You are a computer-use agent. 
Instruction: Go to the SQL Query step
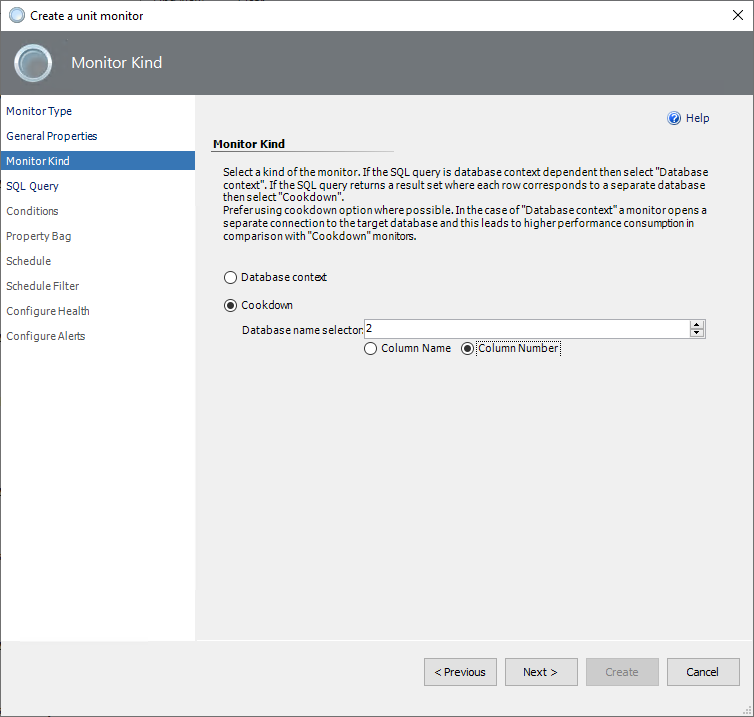[32, 186]
